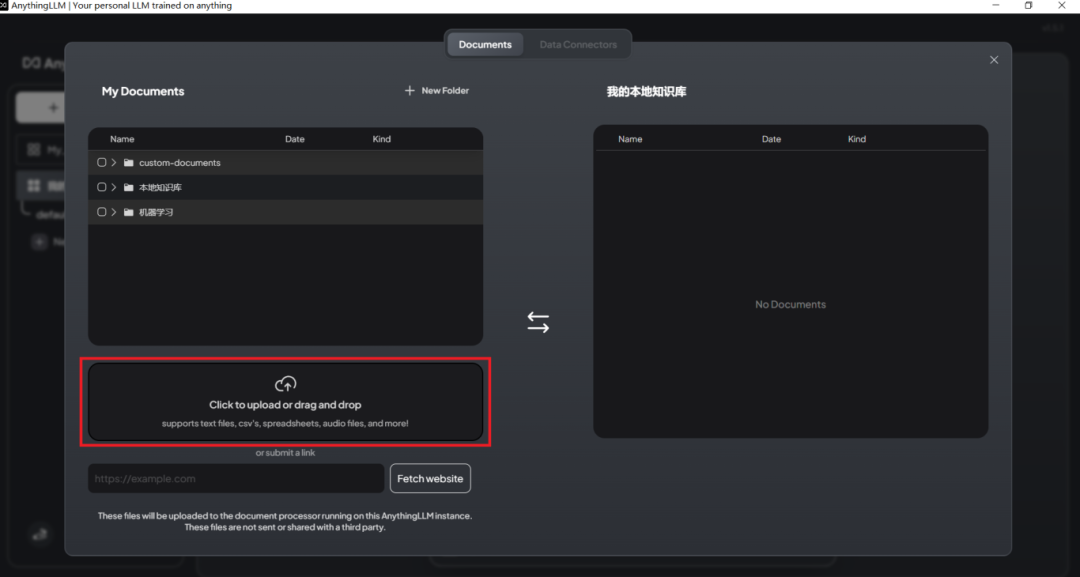Viewport: 1080px width, 577px height.
Task: Click the Name header in My Documents
Action: (x=122, y=139)
